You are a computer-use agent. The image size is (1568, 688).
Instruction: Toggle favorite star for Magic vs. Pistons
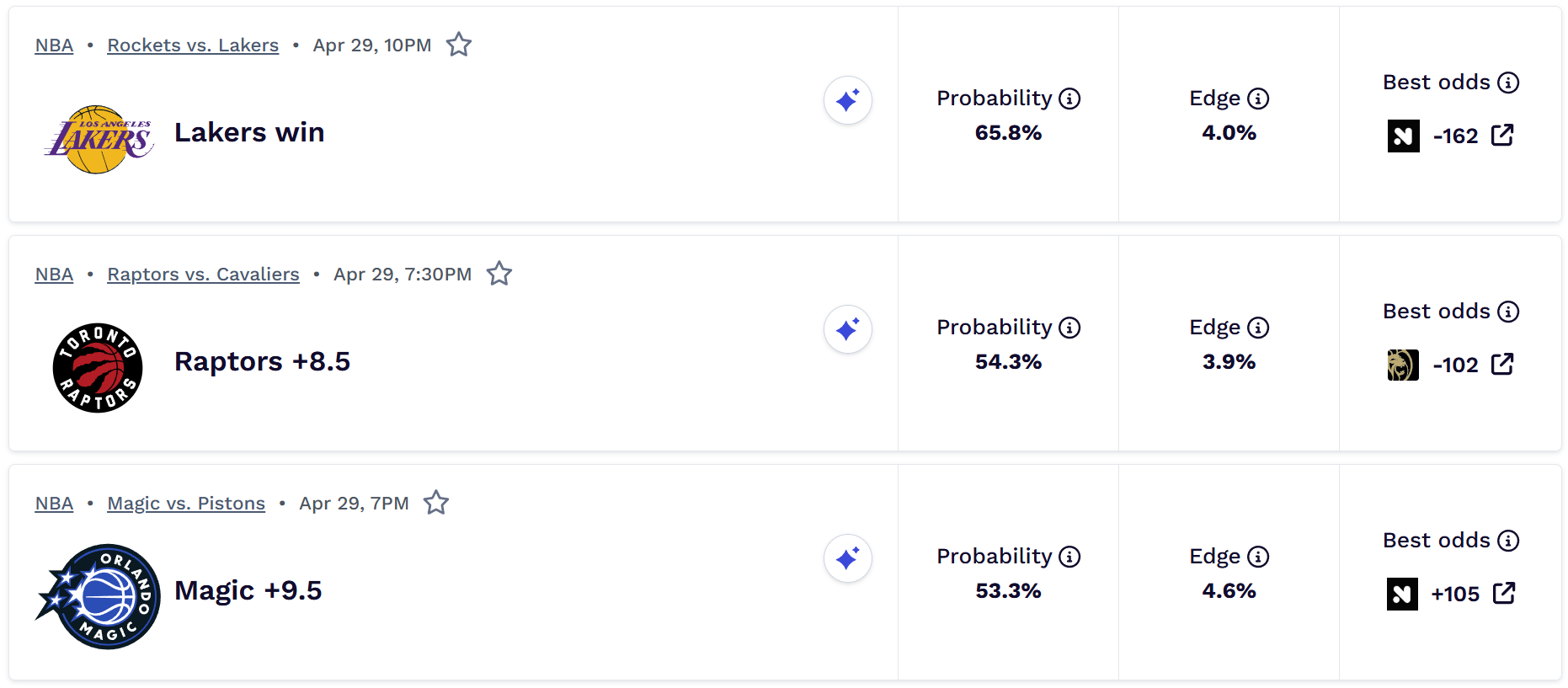tap(436, 503)
